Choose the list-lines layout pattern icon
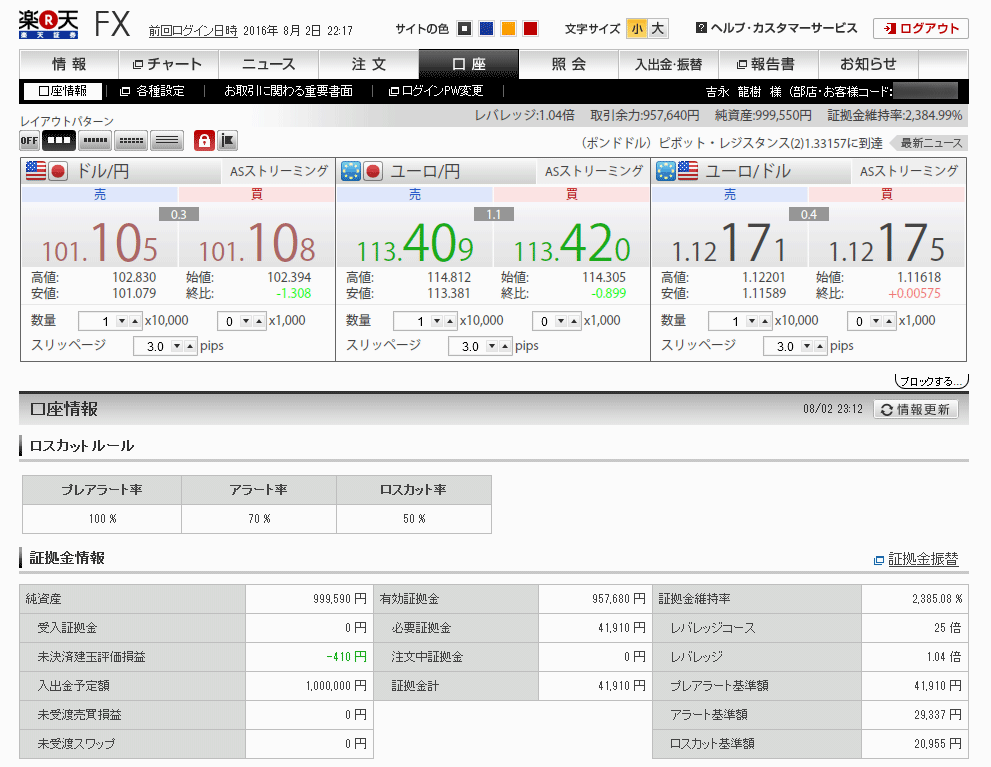991x767 pixels. [167, 140]
